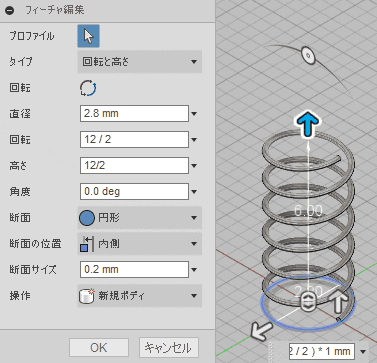This screenshot has width=377, height=363.
Task: Click the 円形 circle section icon
Action: [87, 218]
